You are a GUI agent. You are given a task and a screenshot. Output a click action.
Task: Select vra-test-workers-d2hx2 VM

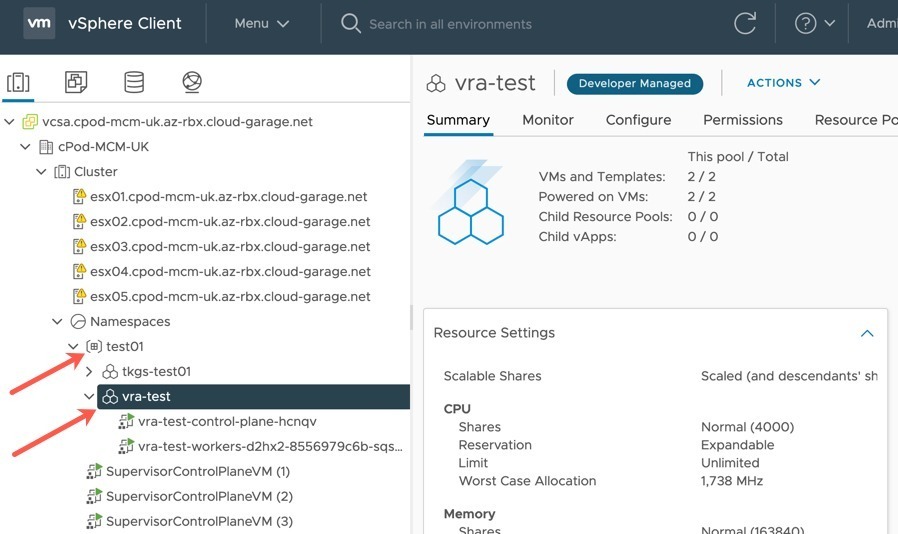(270, 446)
